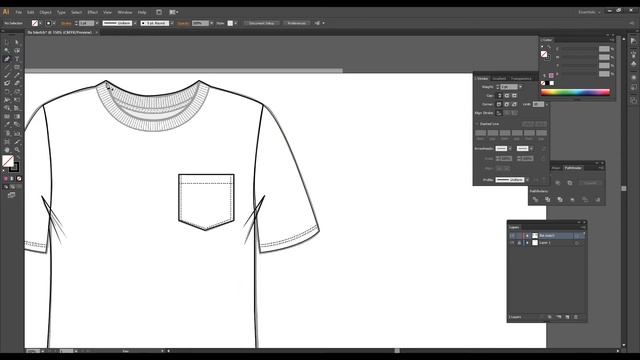Choose Bevel Join corner in Stroke panel
Screen dimensions: 640x360
coord(514,104)
